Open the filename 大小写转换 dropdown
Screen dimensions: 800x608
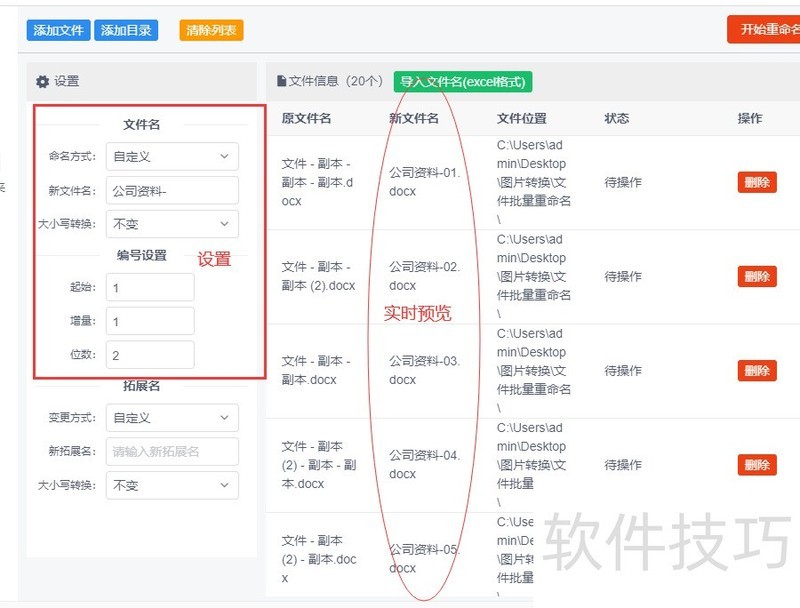coord(172,224)
